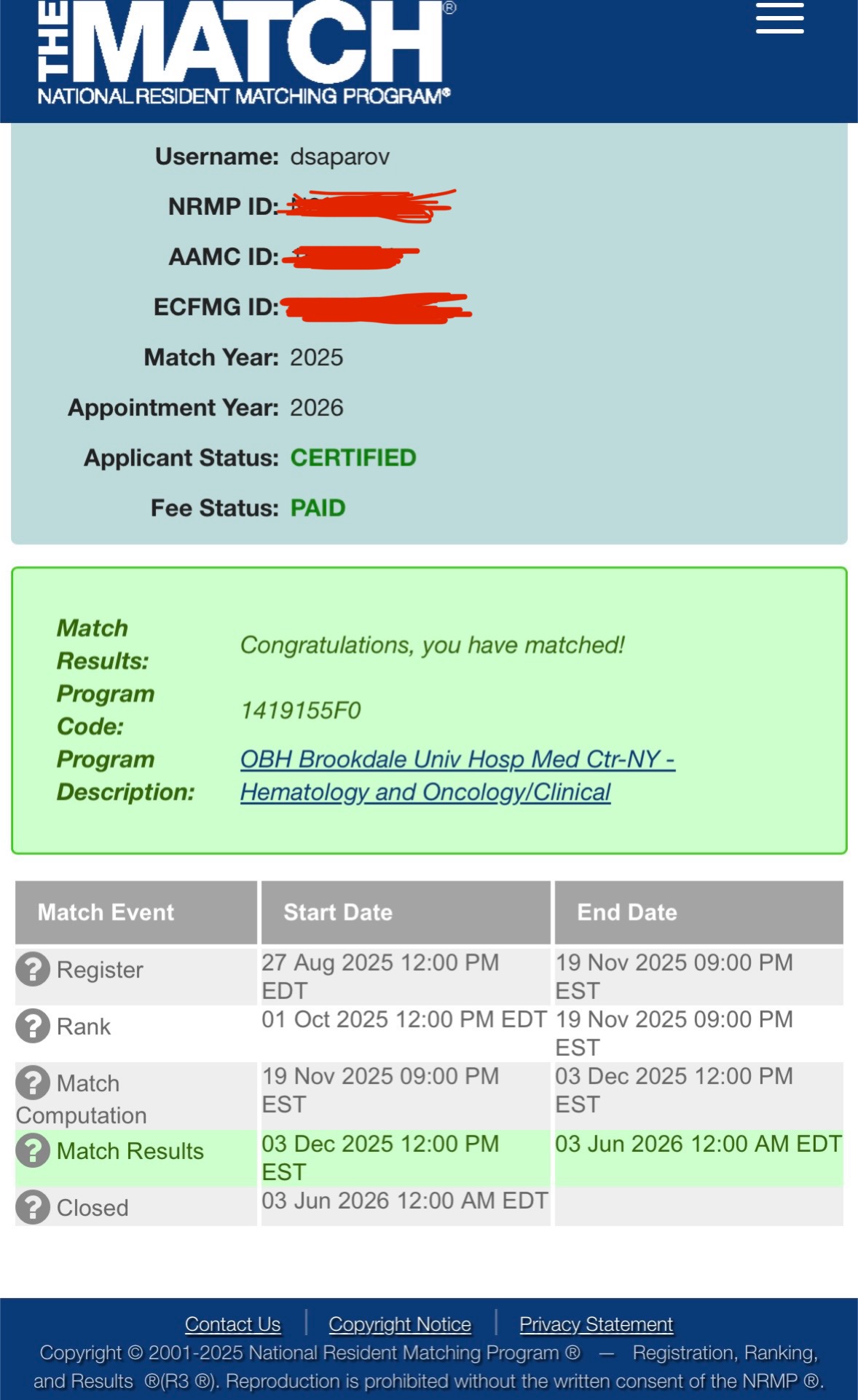This screenshot has width=858, height=1400.
Task: Click the username dsaparov
Action: (339, 157)
